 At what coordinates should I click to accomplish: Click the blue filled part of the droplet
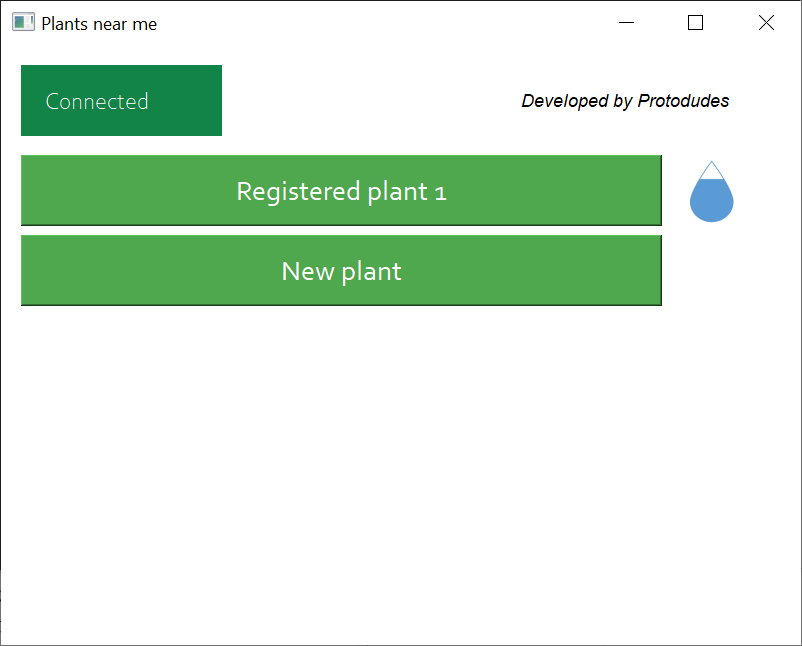click(x=711, y=201)
